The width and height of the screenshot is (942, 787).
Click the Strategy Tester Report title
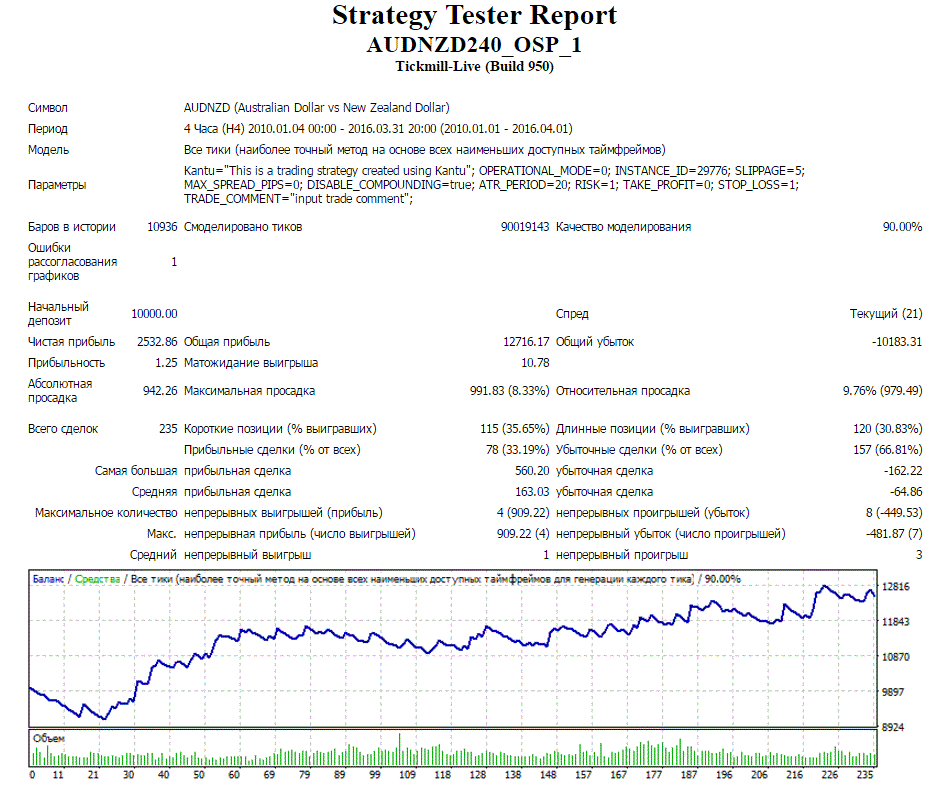[474, 16]
